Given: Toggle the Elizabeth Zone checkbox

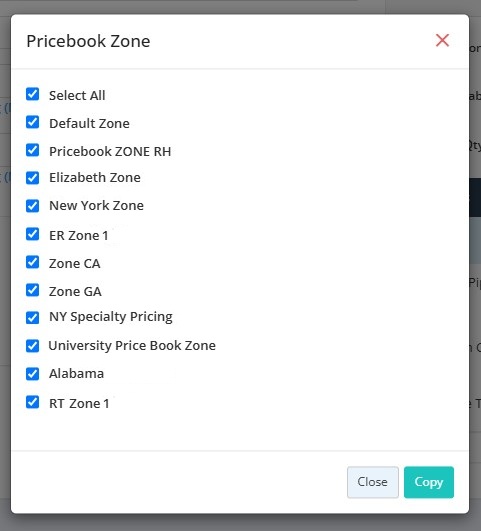Looking at the screenshot, I should (33, 178).
